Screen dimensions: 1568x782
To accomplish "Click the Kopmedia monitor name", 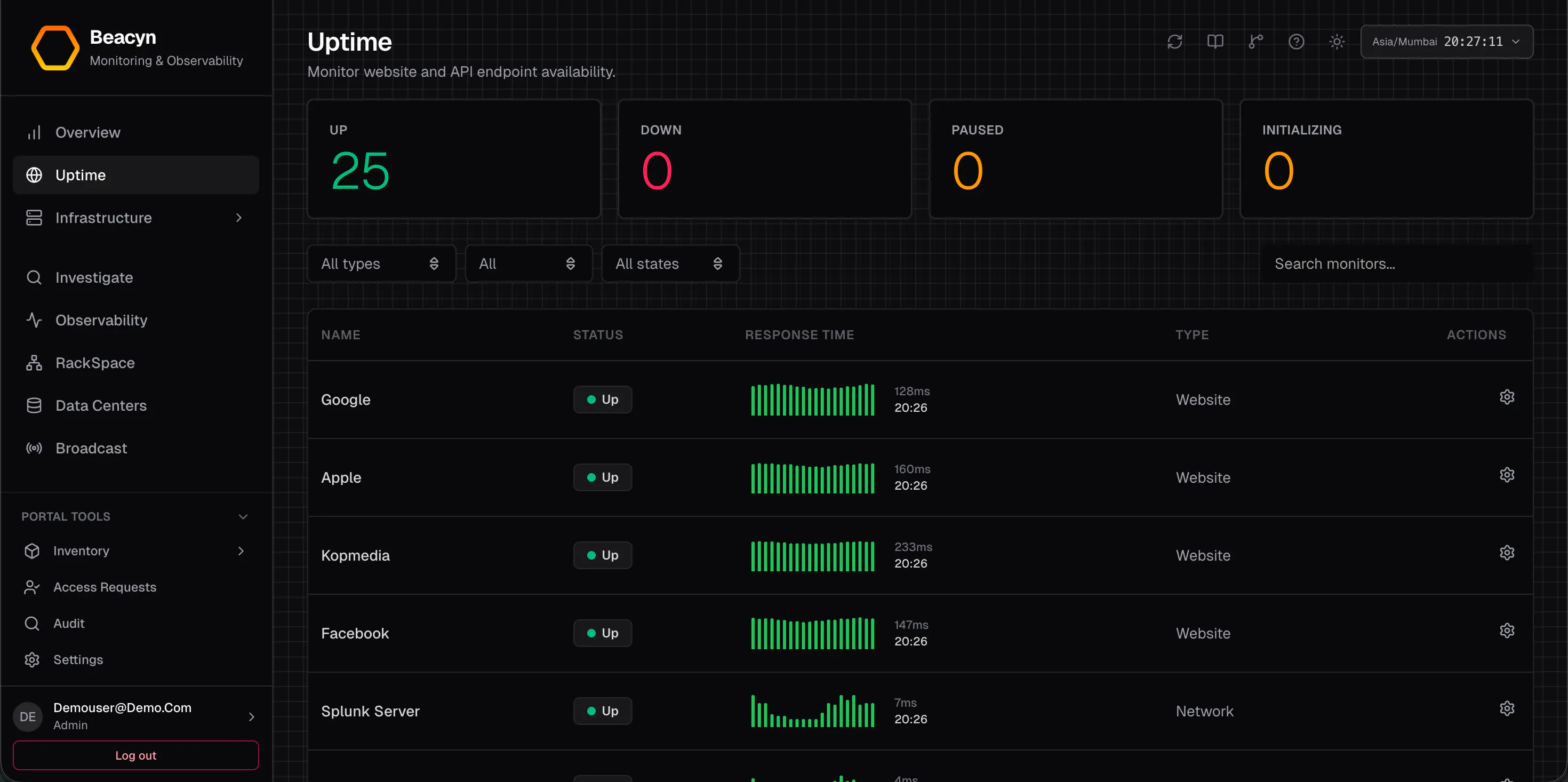I will [356, 555].
